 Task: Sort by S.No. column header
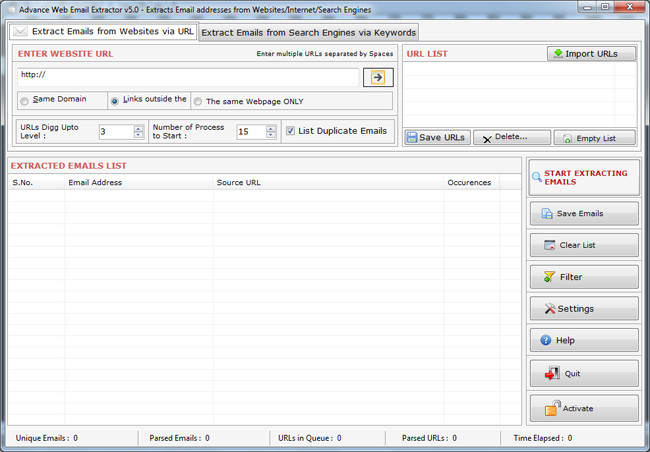36,182
